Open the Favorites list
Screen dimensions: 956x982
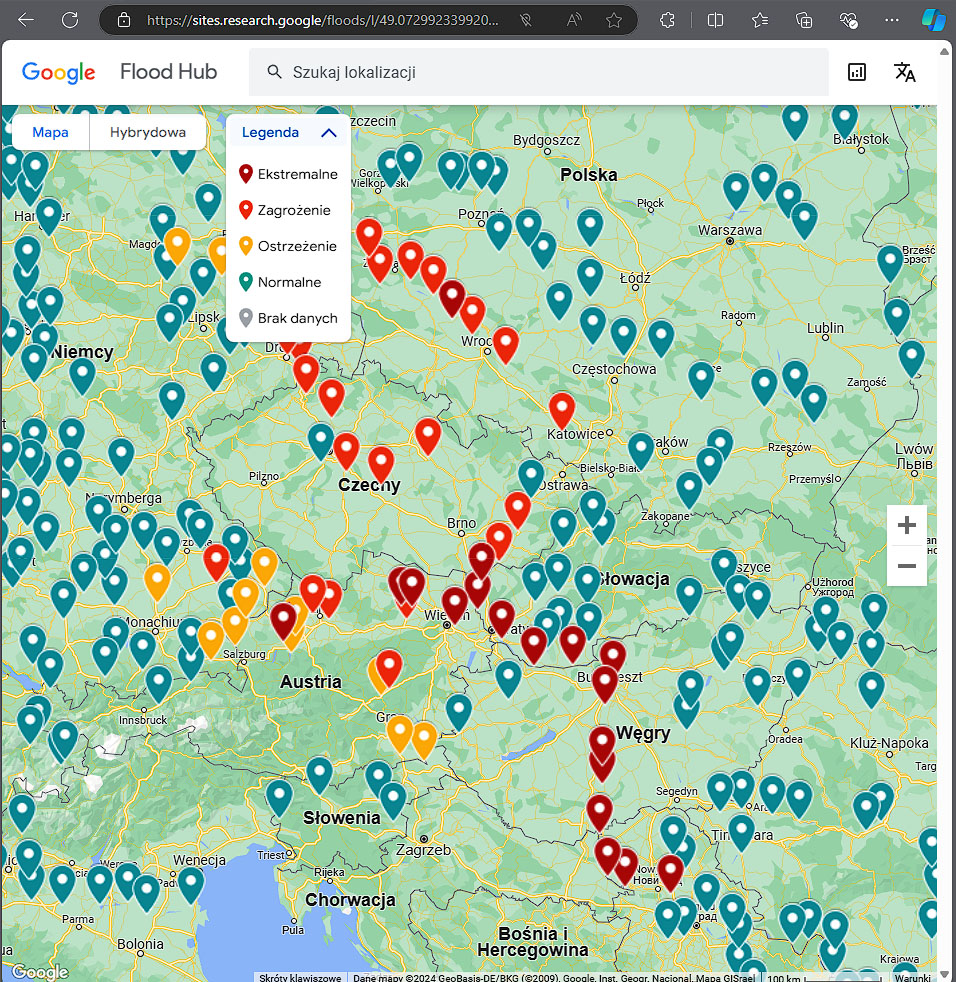[x=759, y=20]
